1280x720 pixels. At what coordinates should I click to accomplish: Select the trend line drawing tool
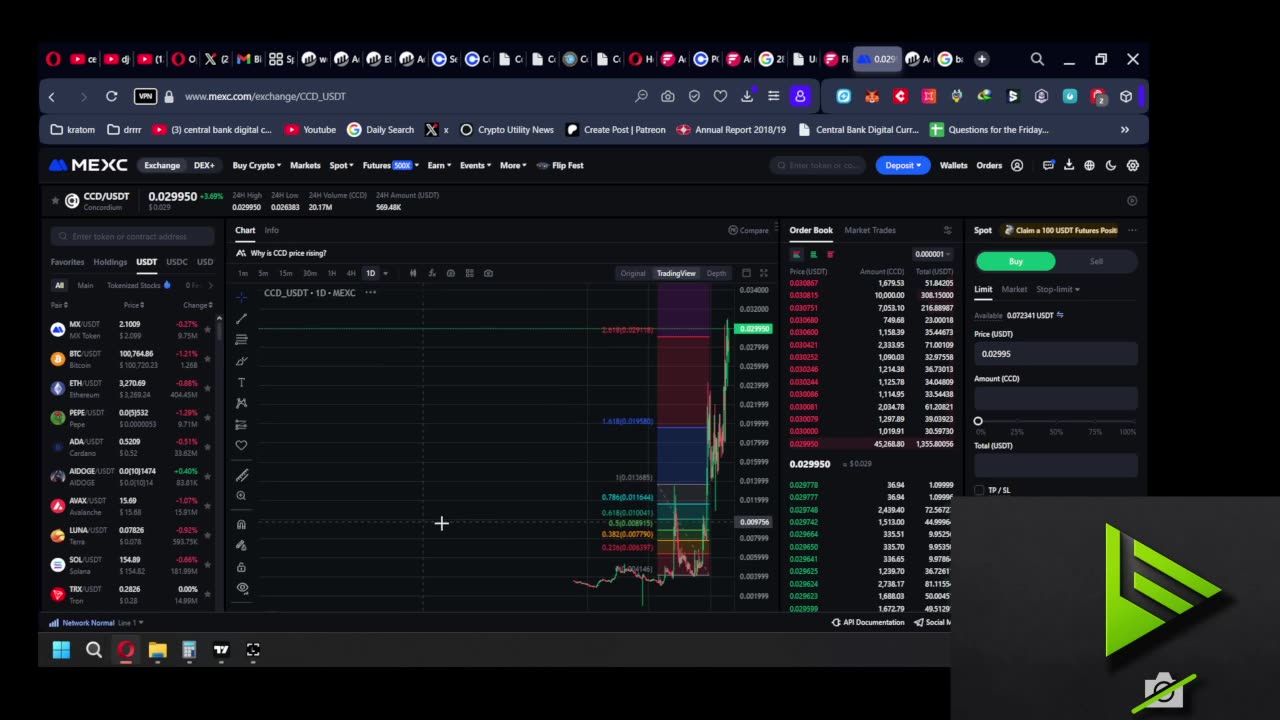click(241, 318)
